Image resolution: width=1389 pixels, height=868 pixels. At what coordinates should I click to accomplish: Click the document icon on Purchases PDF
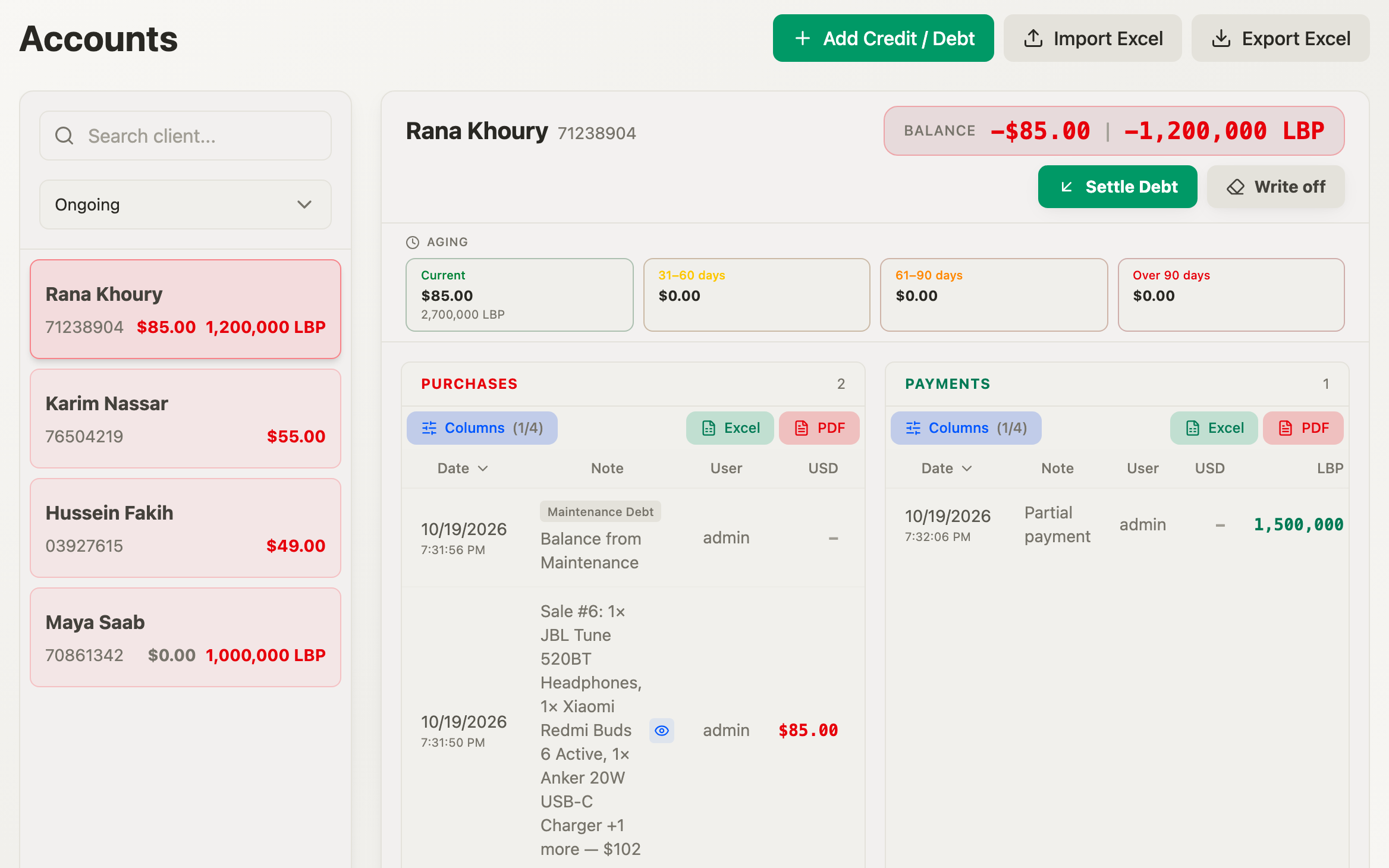[802, 428]
